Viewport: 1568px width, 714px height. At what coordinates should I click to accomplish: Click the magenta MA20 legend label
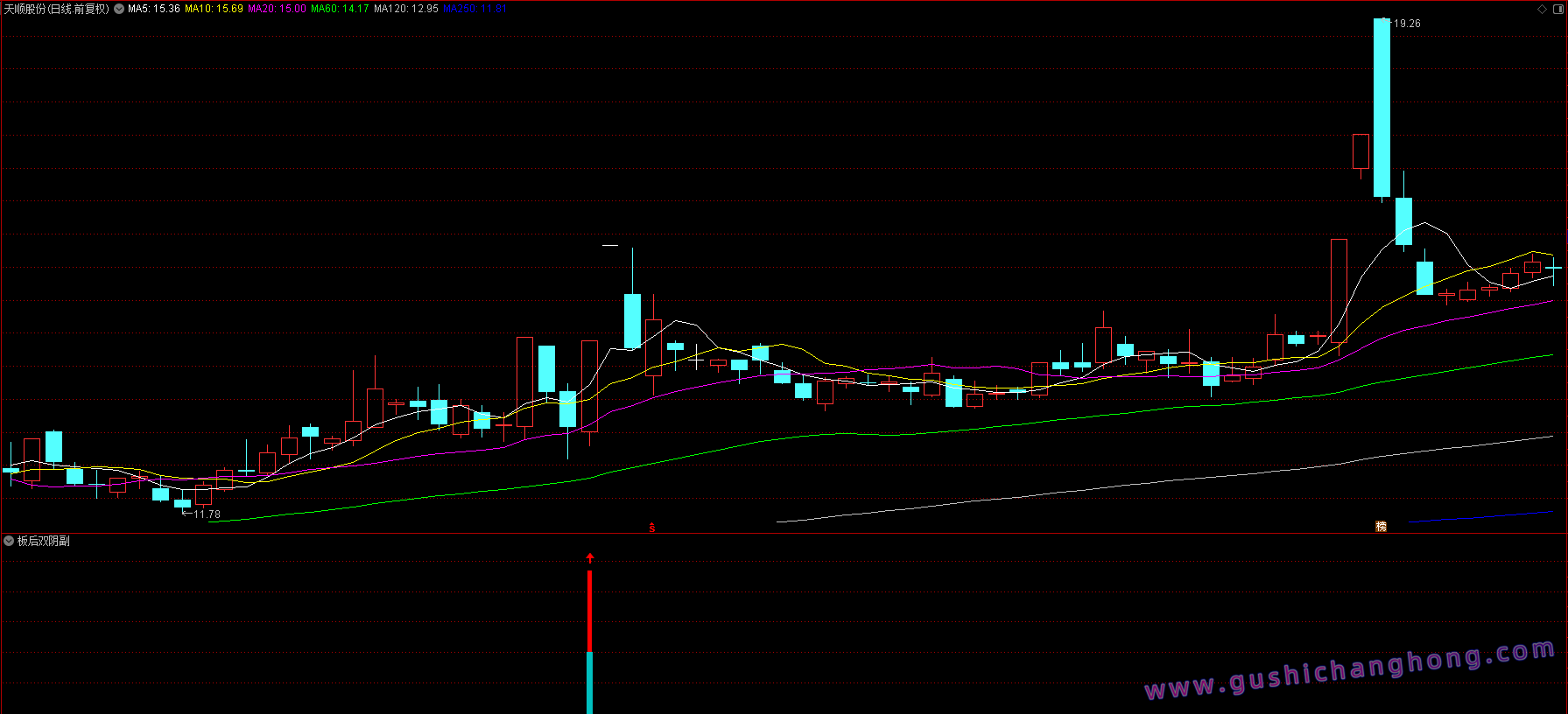point(277,9)
